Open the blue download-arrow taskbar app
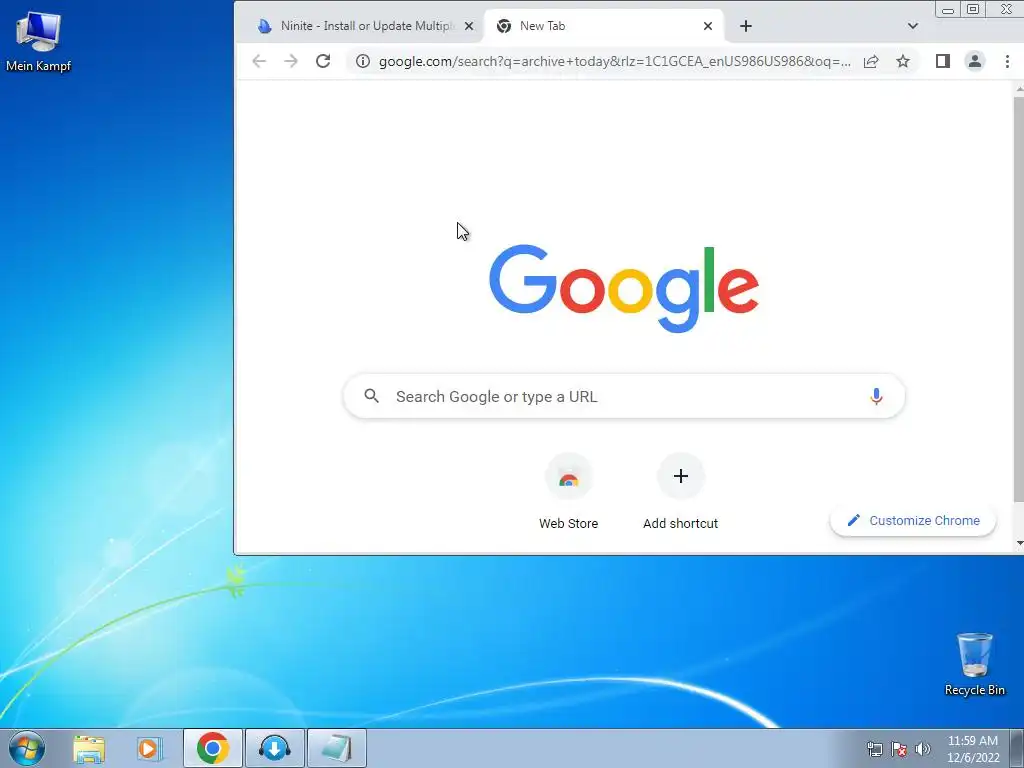The height and width of the screenshot is (768, 1024). [x=274, y=748]
